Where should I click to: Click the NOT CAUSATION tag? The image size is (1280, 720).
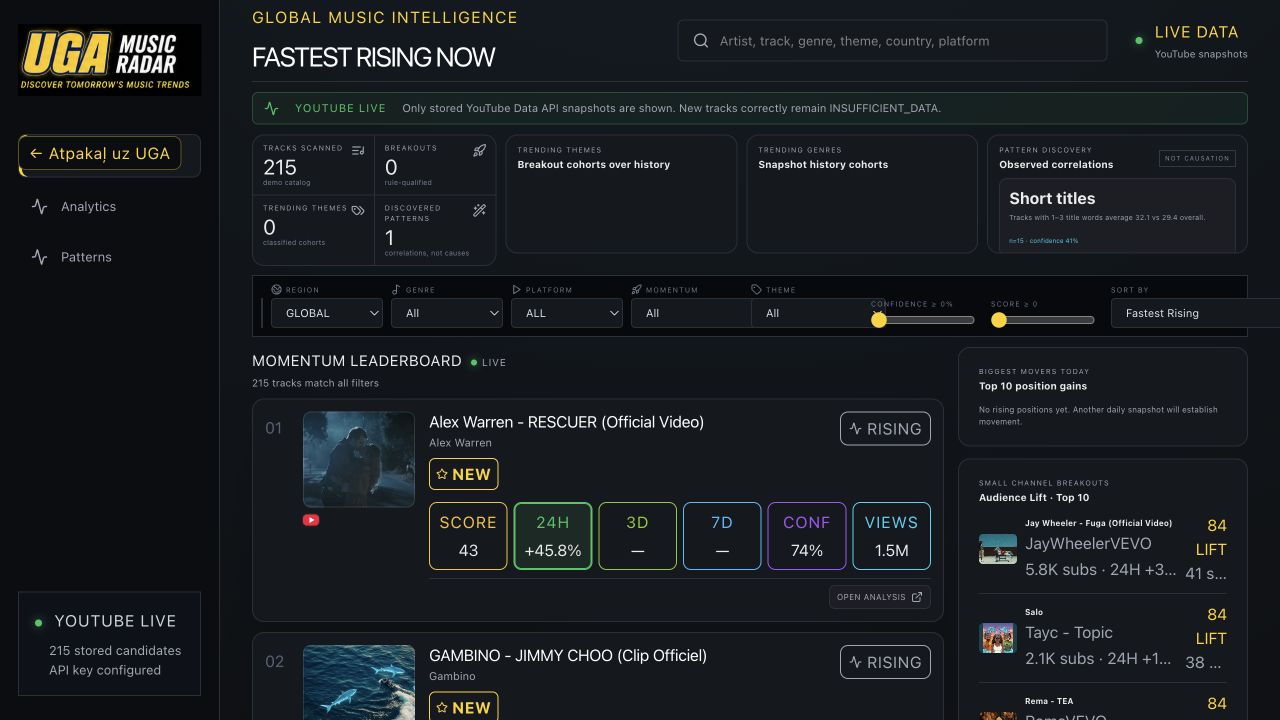(1197, 158)
